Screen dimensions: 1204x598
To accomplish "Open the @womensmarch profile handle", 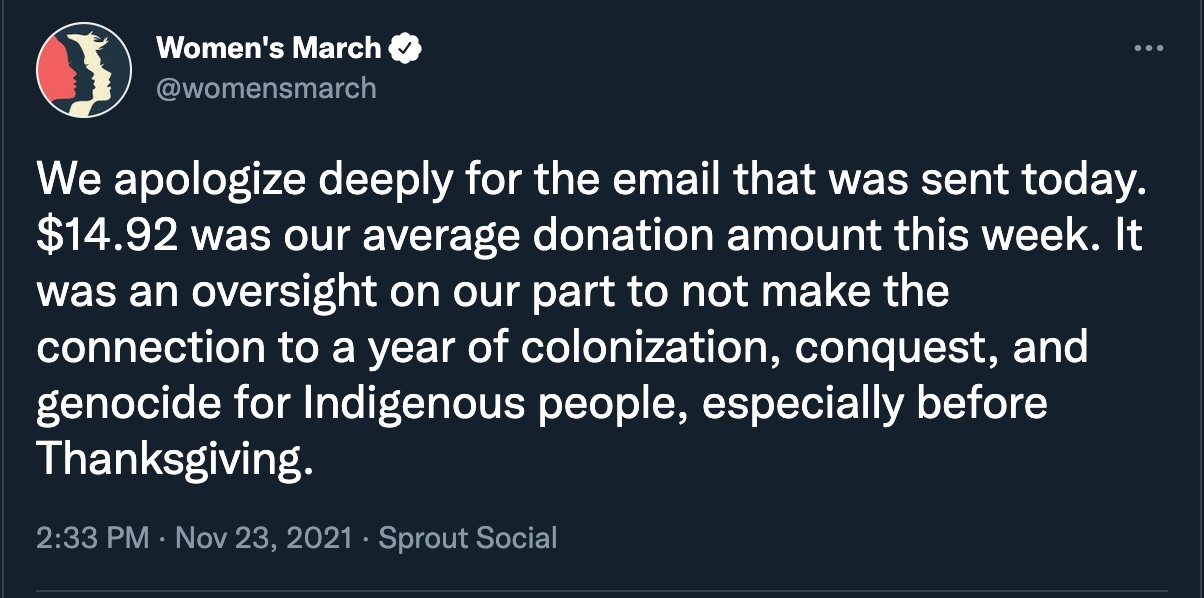I will click(x=264, y=87).
